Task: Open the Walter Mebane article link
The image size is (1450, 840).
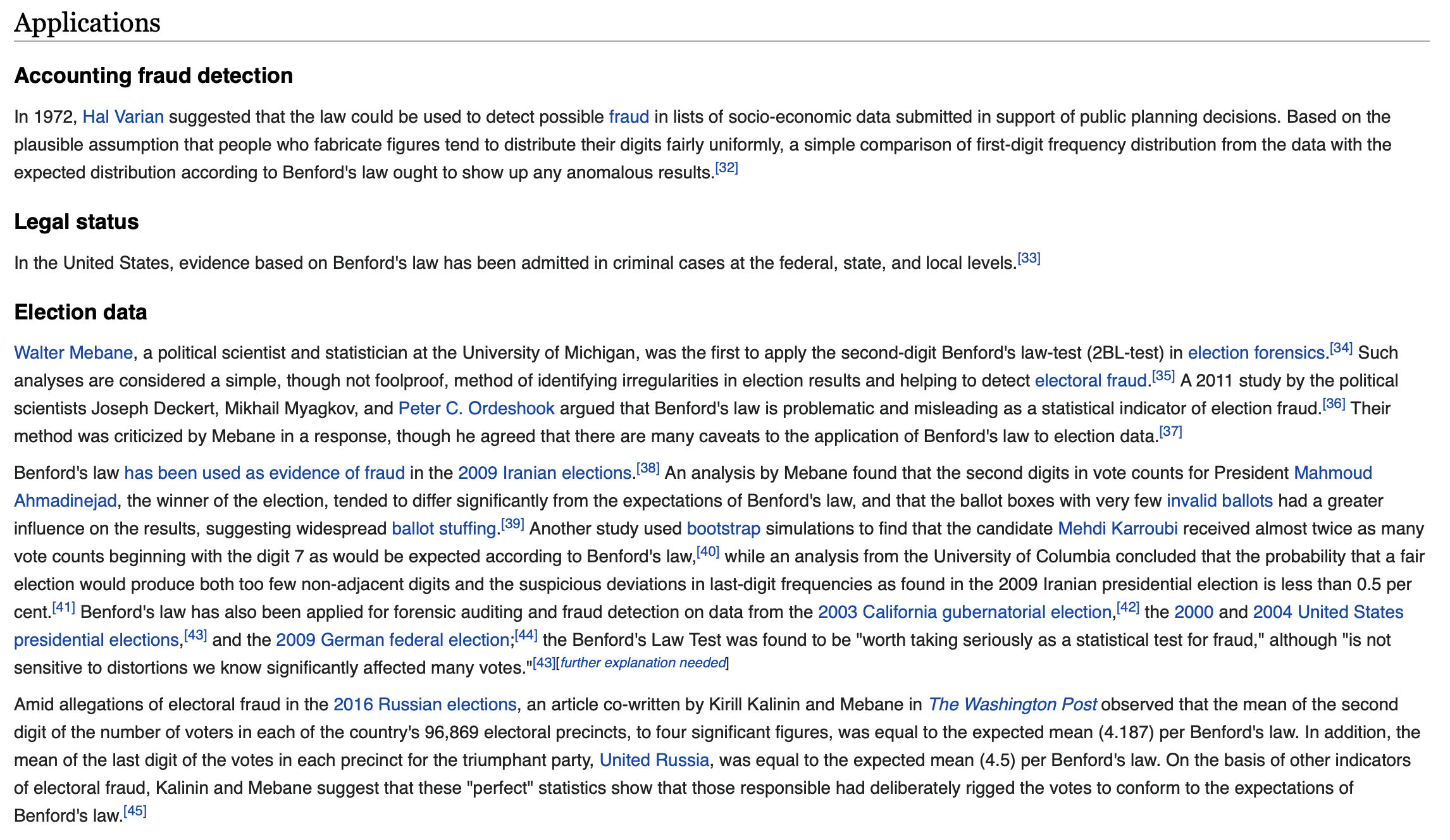Action: coord(73,353)
